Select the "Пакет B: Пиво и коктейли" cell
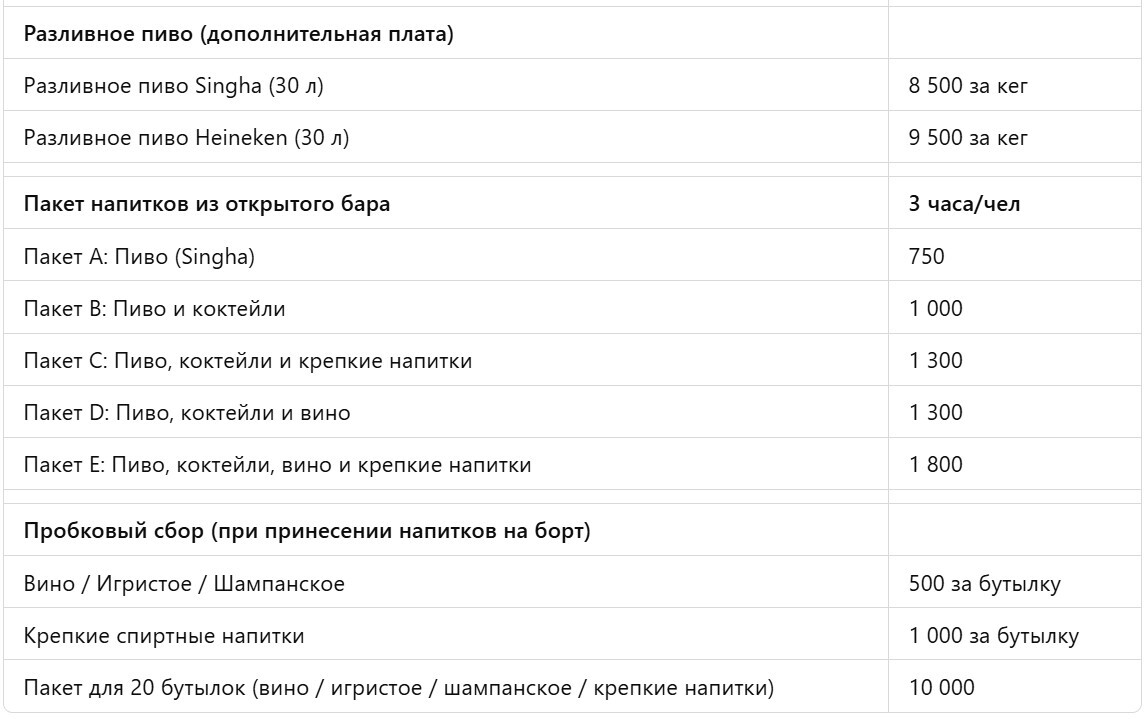The width and height of the screenshot is (1148, 719). pyautogui.click(x=154, y=309)
